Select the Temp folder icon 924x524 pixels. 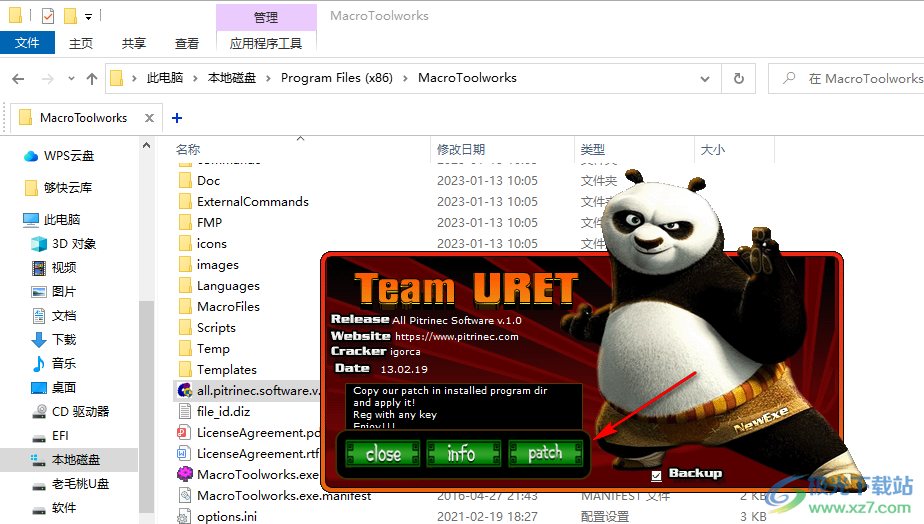click(x=185, y=348)
